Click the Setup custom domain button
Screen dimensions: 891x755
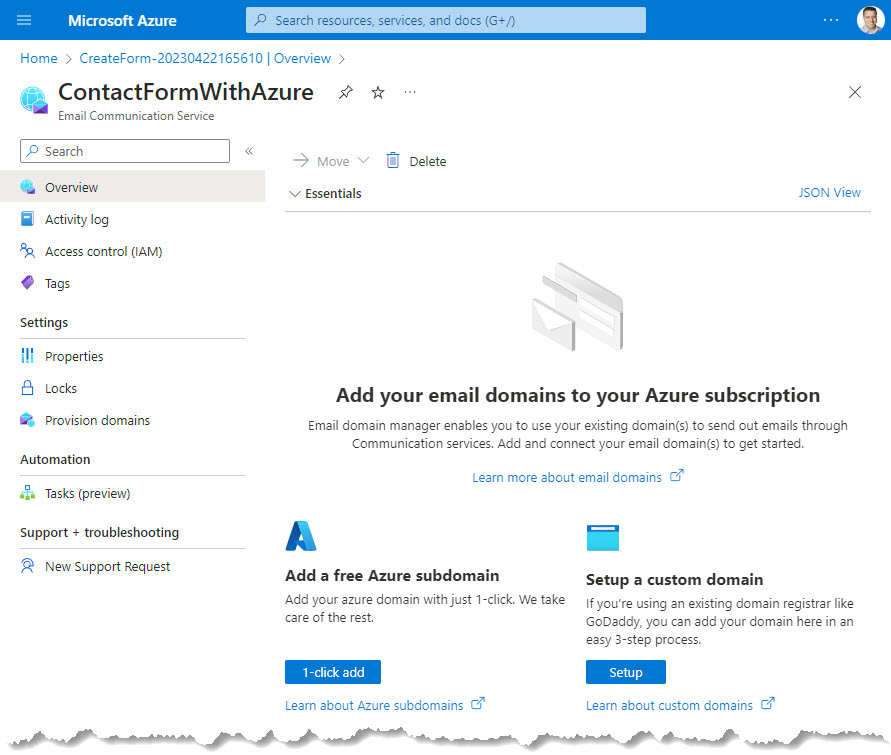[x=625, y=672]
